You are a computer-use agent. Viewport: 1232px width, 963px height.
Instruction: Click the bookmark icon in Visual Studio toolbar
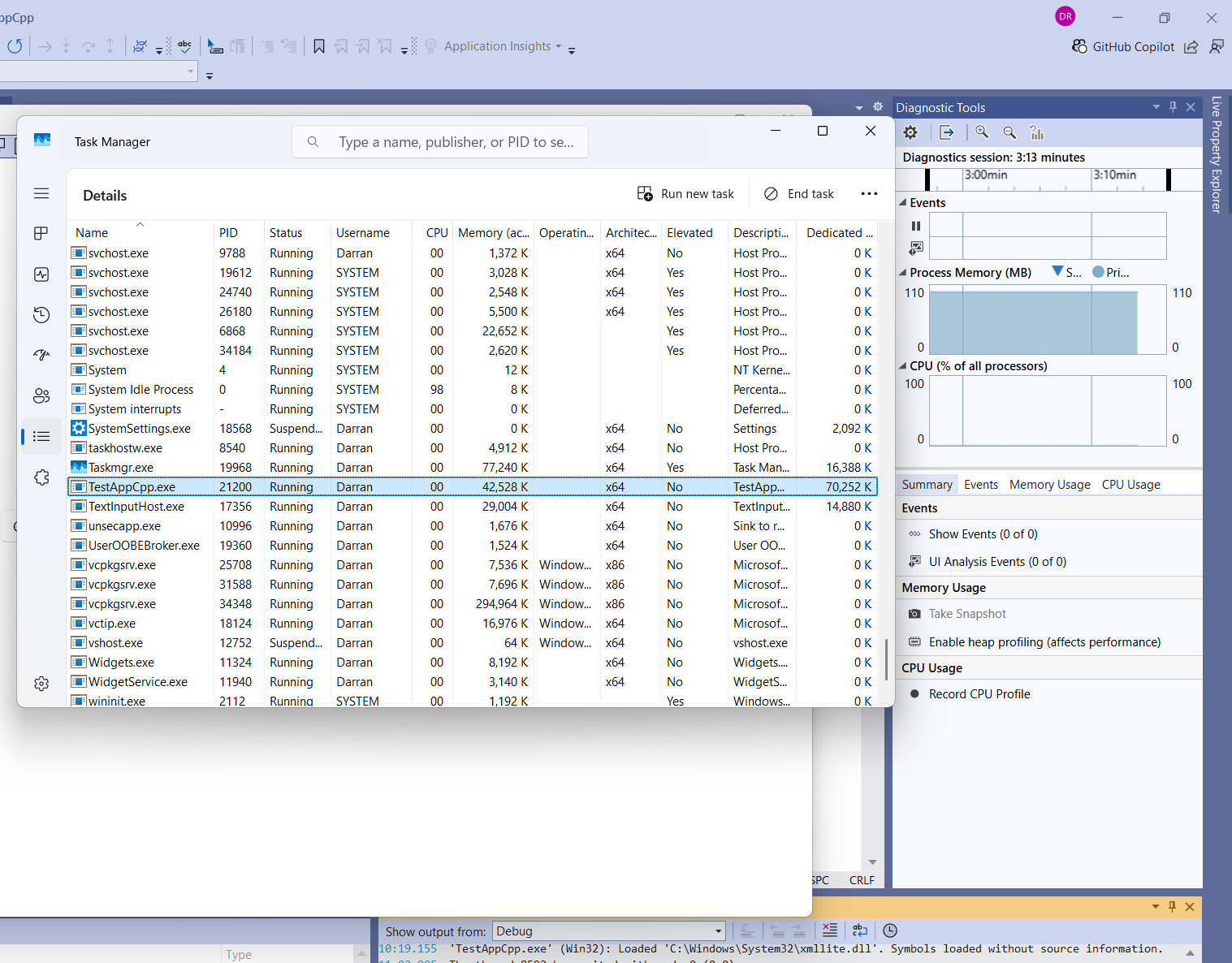coord(319,46)
